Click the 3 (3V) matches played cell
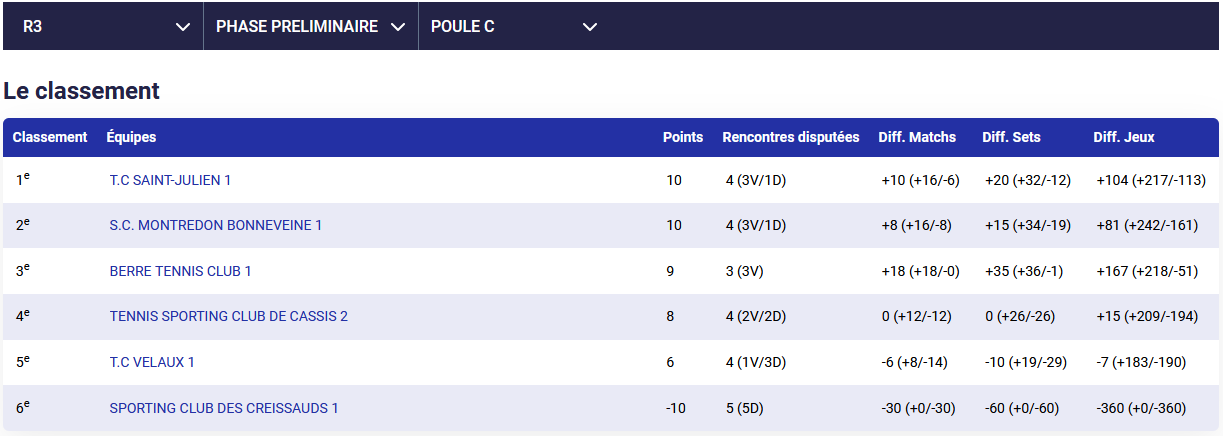 coord(745,271)
